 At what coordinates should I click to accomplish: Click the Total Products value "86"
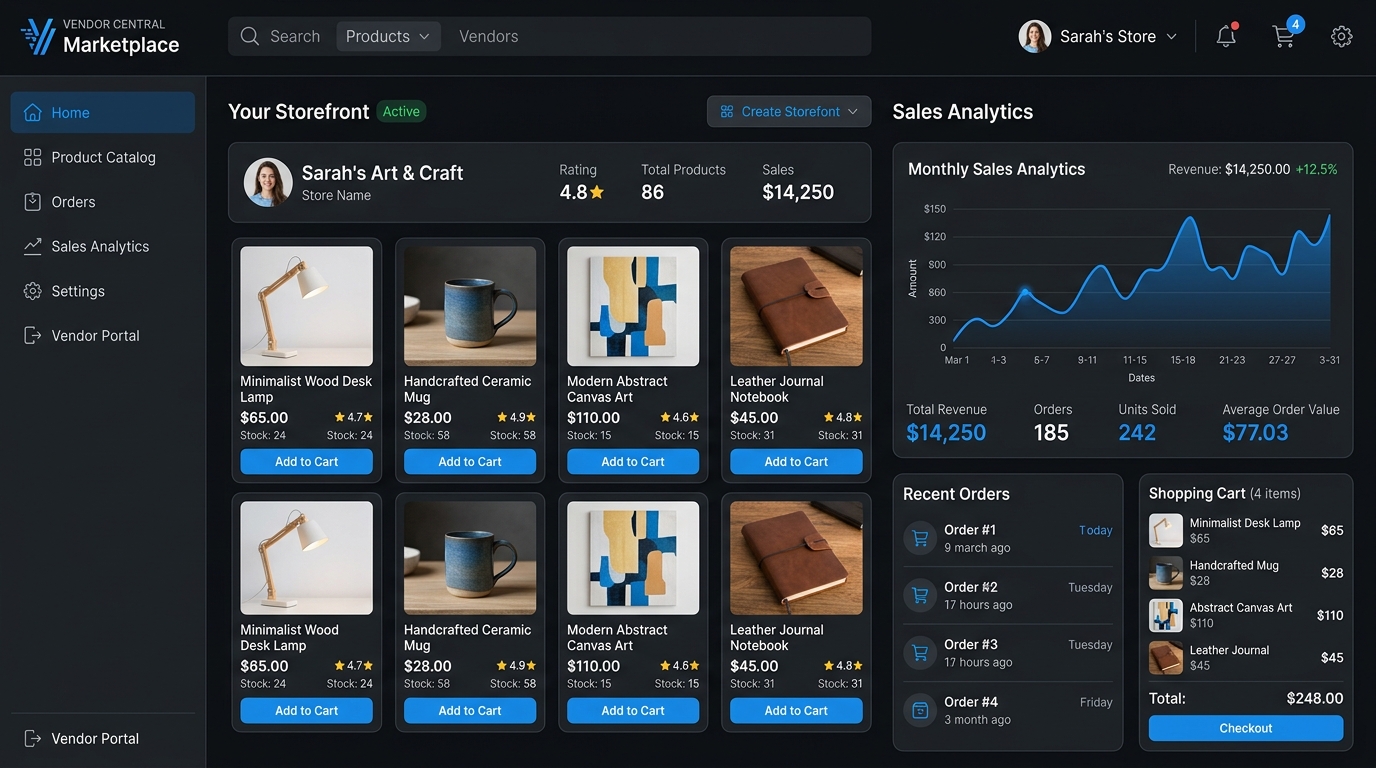tap(652, 192)
